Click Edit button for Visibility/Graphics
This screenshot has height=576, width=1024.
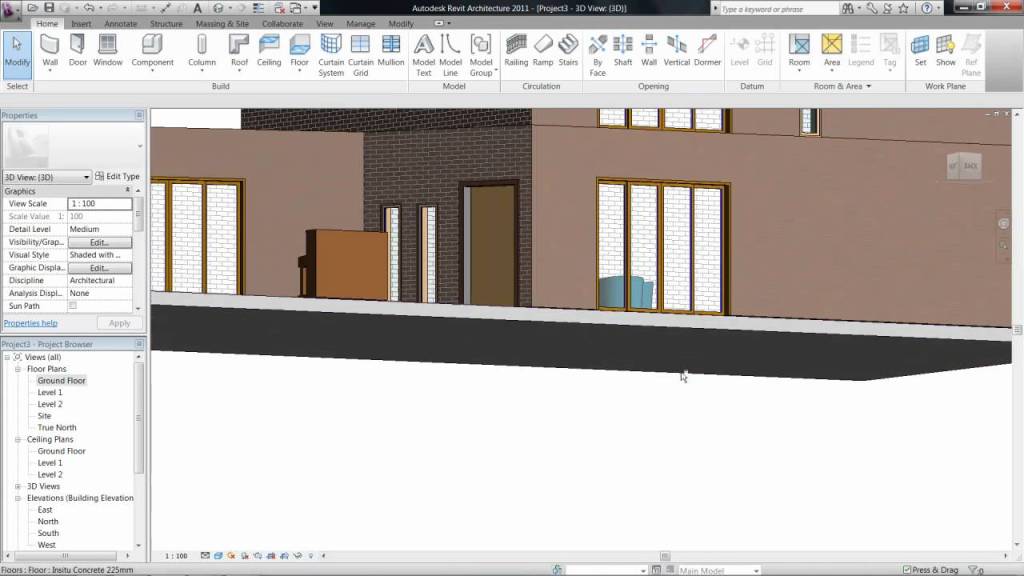(x=99, y=242)
